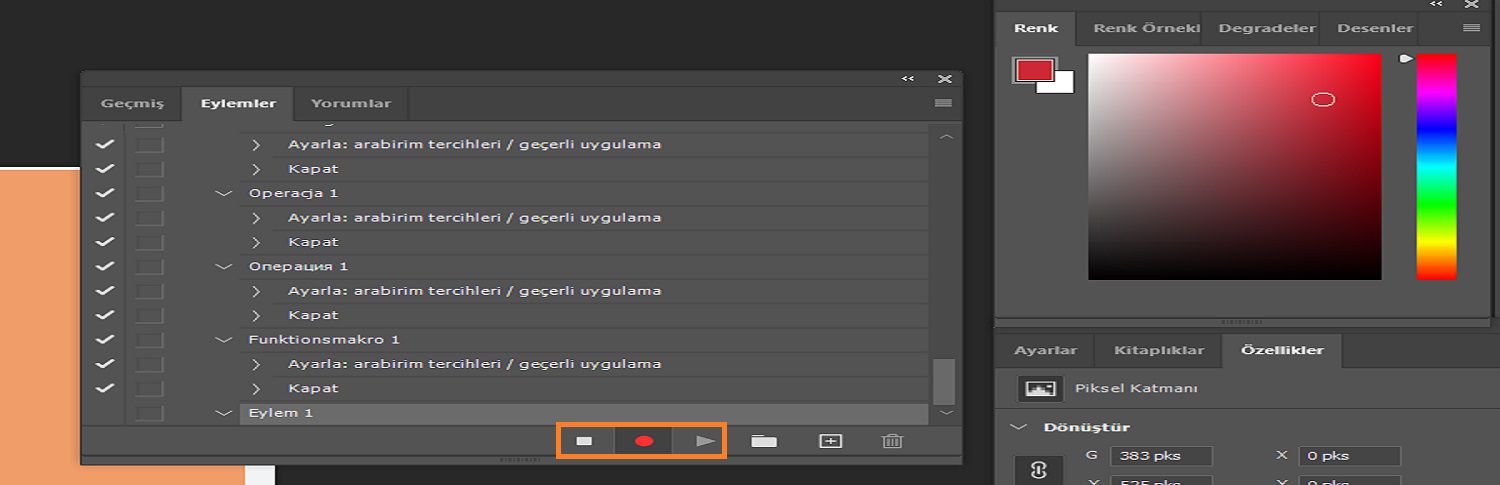Click the Piksel Katmanı layer icon
The width and height of the screenshot is (1500, 485).
coord(1039,388)
